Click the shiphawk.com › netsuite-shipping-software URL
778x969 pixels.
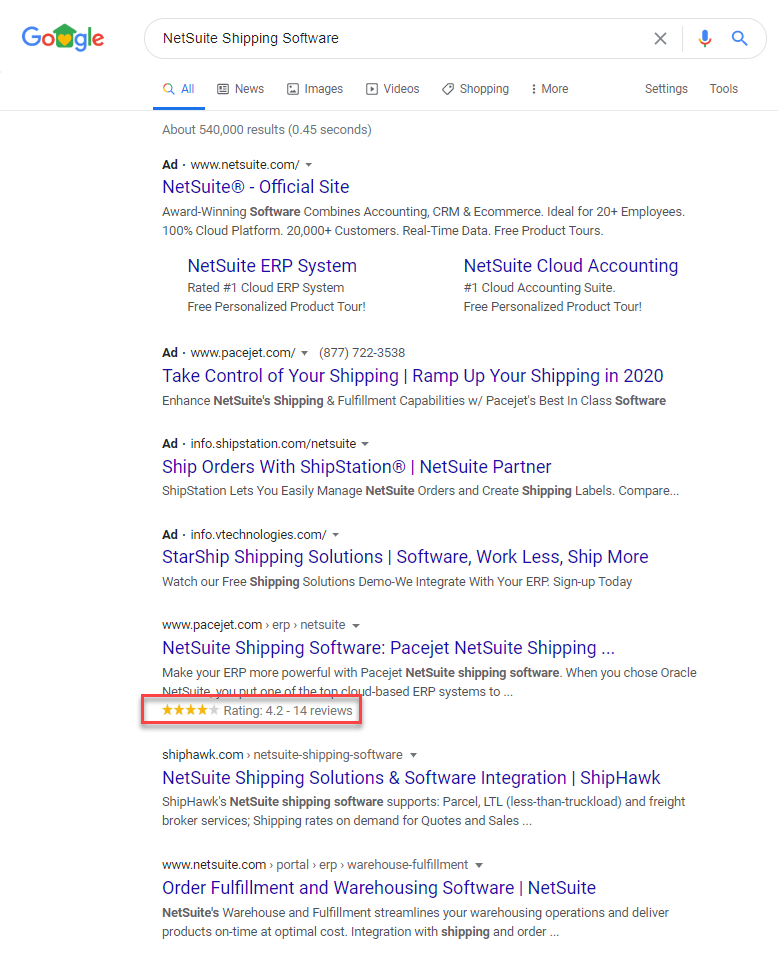pyautogui.click(x=282, y=755)
